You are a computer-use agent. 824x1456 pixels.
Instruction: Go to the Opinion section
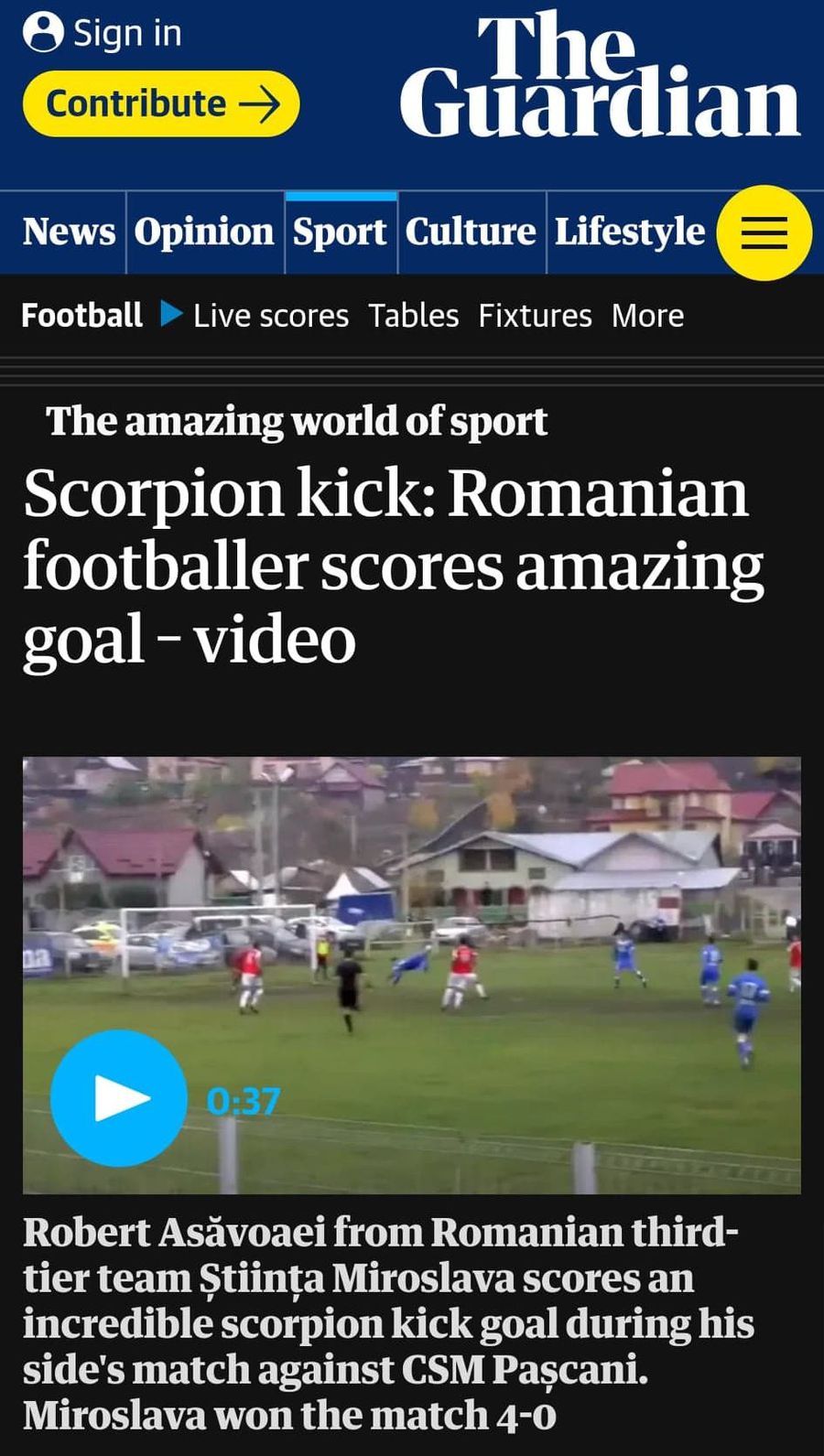click(x=204, y=232)
